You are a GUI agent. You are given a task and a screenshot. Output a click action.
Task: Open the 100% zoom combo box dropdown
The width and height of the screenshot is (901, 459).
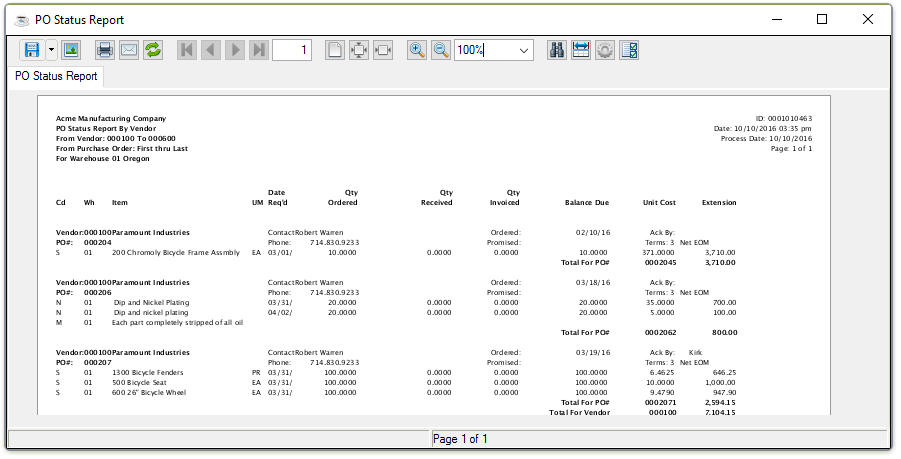(x=523, y=51)
